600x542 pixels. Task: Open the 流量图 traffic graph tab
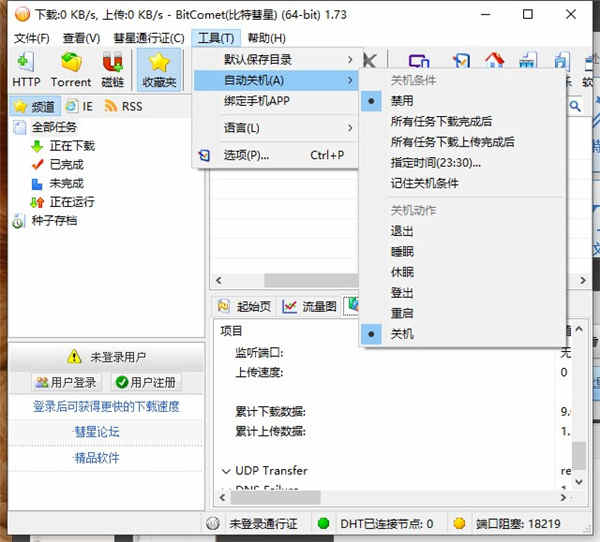(x=309, y=306)
